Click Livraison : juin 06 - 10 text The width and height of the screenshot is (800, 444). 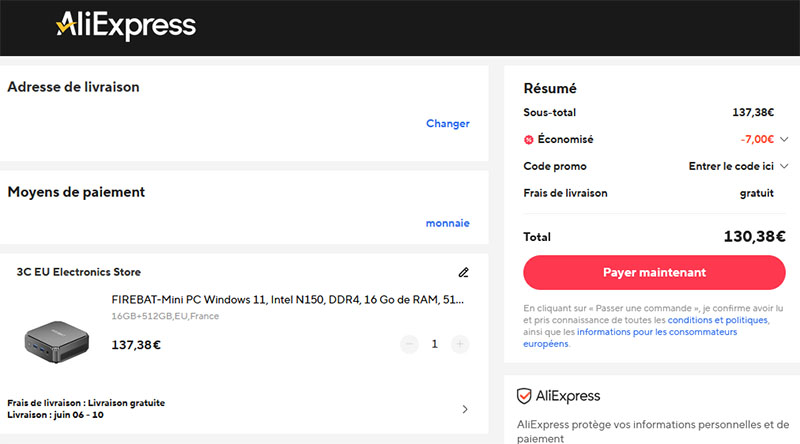[x=55, y=415]
